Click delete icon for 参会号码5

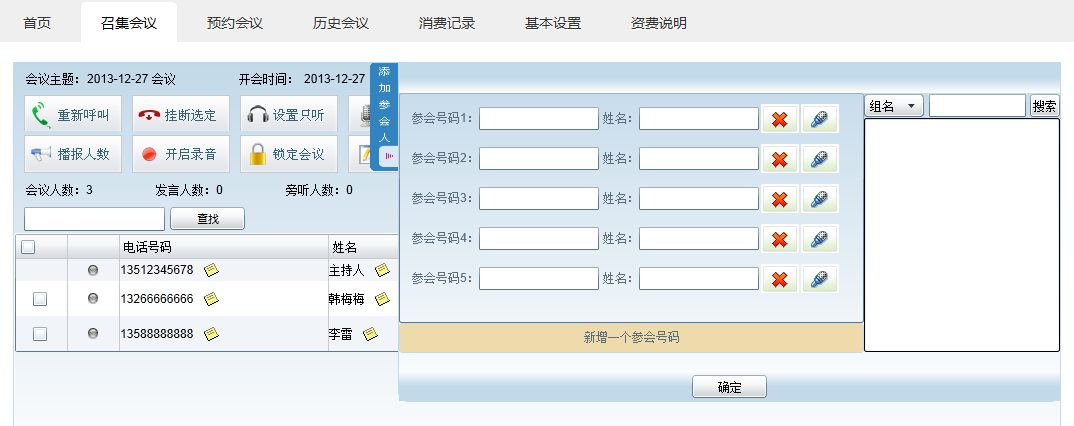779,279
